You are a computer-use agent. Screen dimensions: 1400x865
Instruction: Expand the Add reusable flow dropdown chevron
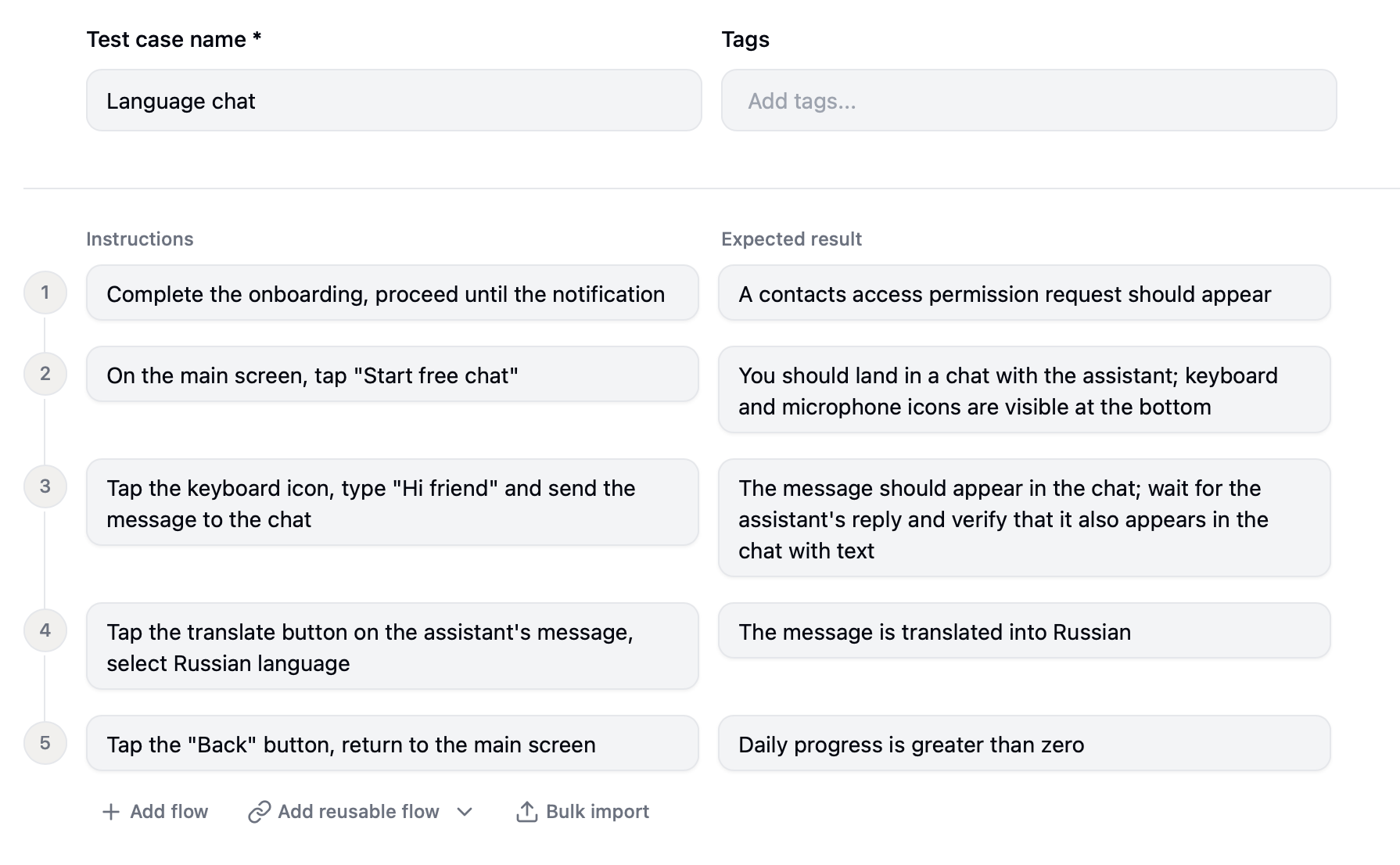coord(465,812)
